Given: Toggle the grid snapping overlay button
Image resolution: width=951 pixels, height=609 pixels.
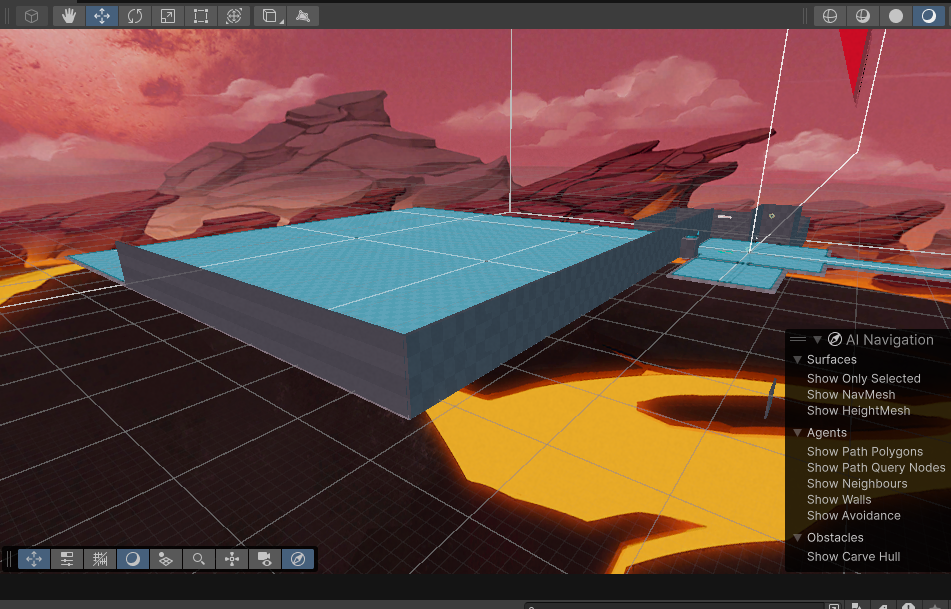Looking at the screenshot, I should coord(100,559).
